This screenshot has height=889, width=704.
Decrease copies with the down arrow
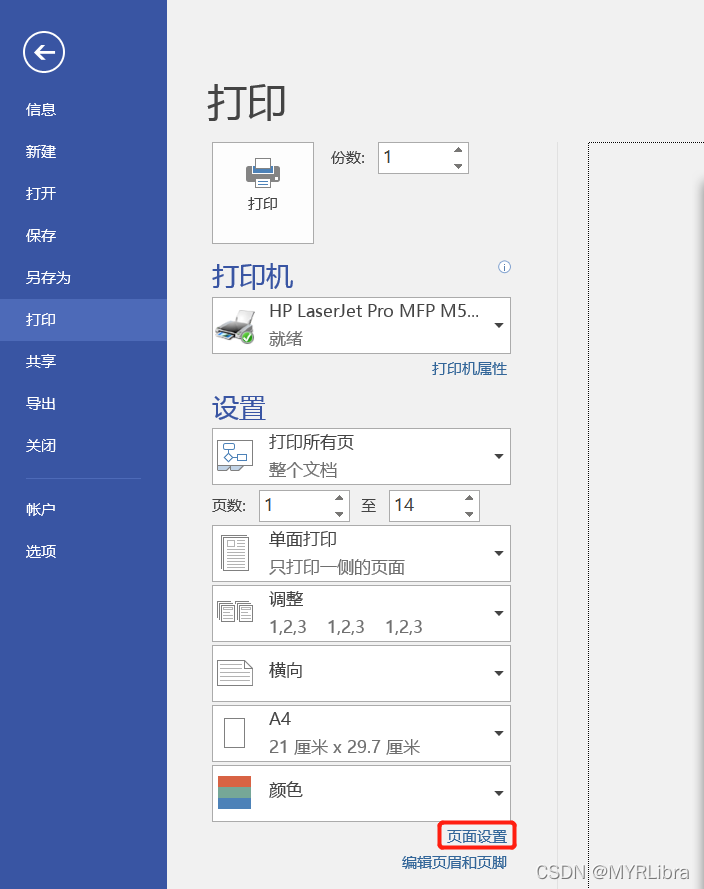458,166
